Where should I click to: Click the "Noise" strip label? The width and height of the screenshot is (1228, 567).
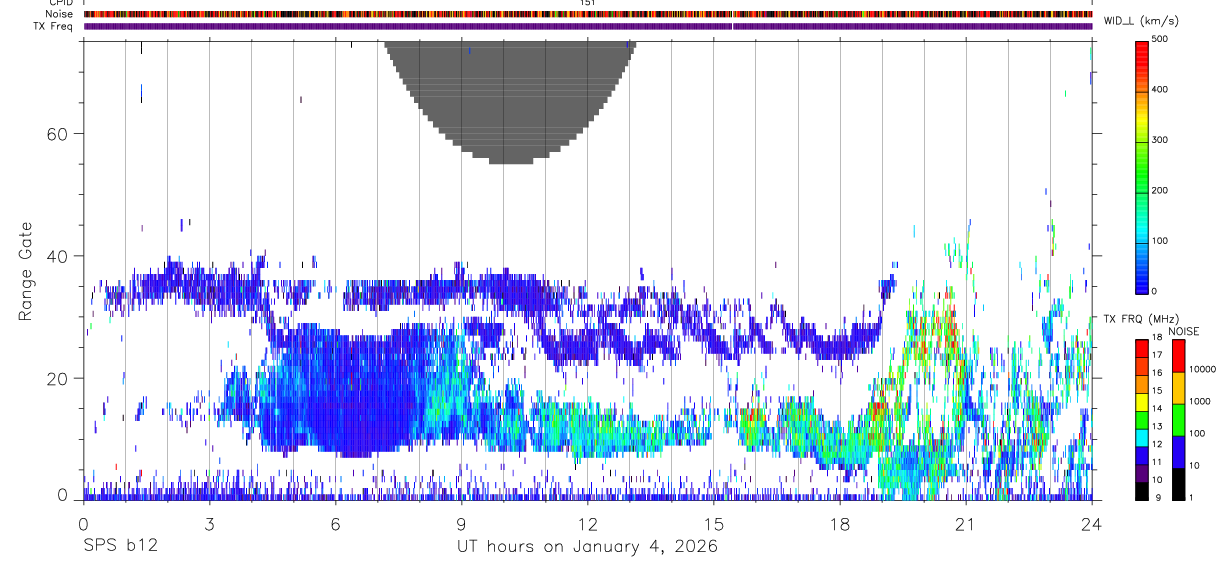coord(60,14)
